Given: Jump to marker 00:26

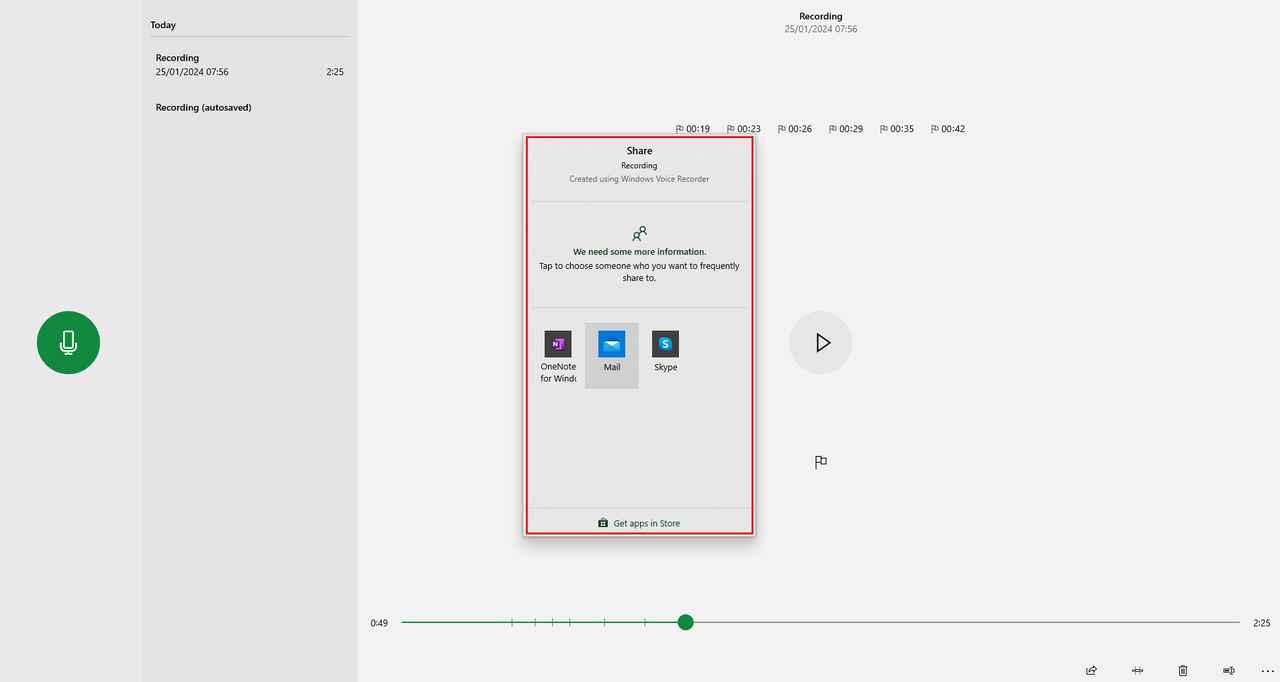Looking at the screenshot, I should coord(794,129).
